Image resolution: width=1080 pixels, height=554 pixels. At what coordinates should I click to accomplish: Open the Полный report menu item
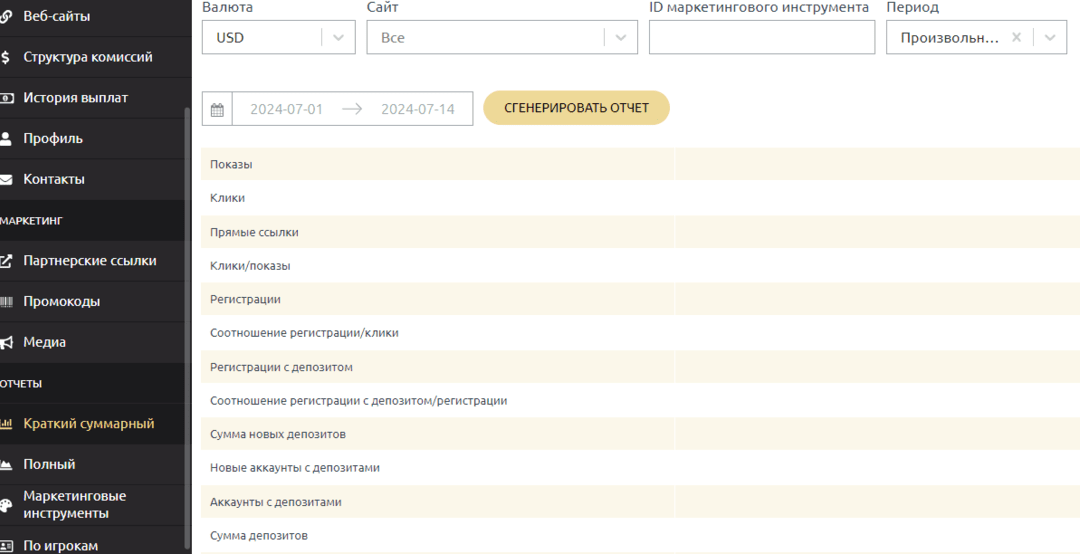[49, 464]
